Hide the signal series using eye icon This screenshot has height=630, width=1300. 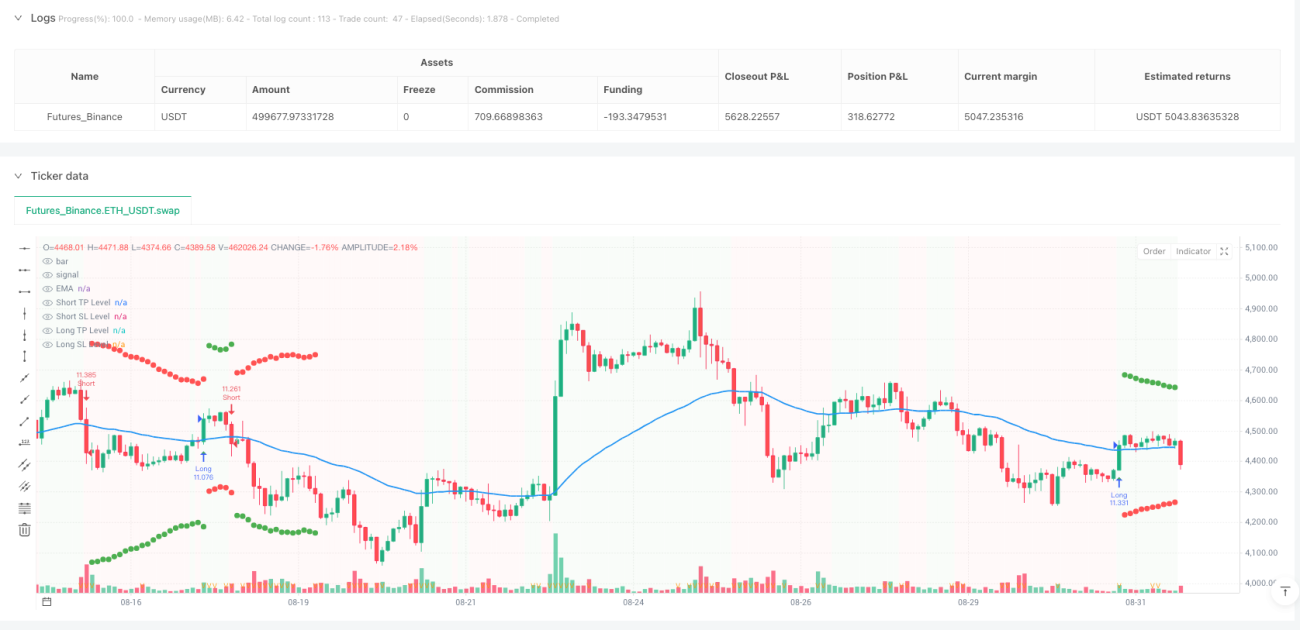point(47,274)
